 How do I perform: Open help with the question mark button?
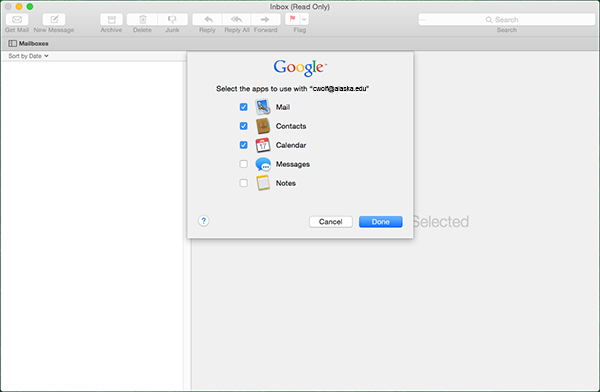[204, 221]
